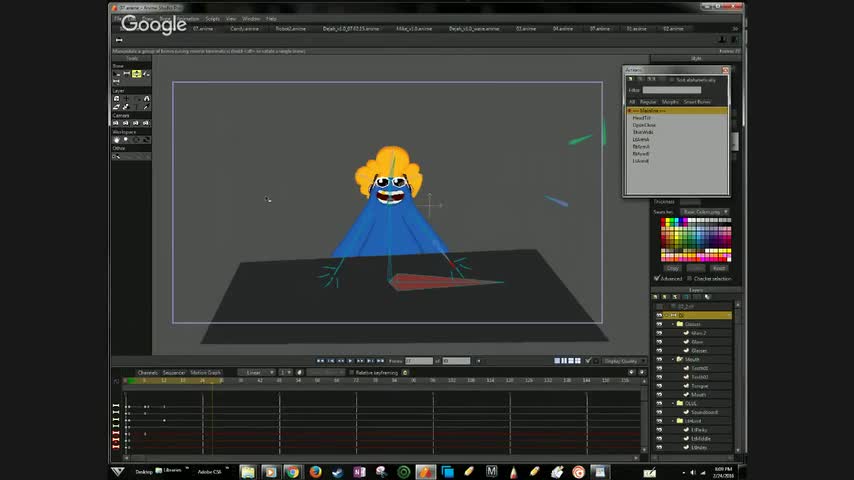Click the Play button in playback controls

click(350, 361)
